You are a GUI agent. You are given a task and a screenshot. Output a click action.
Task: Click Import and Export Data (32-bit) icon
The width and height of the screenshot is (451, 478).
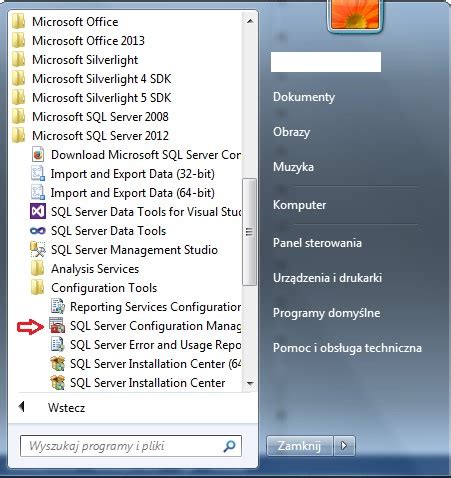pos(38,173)
